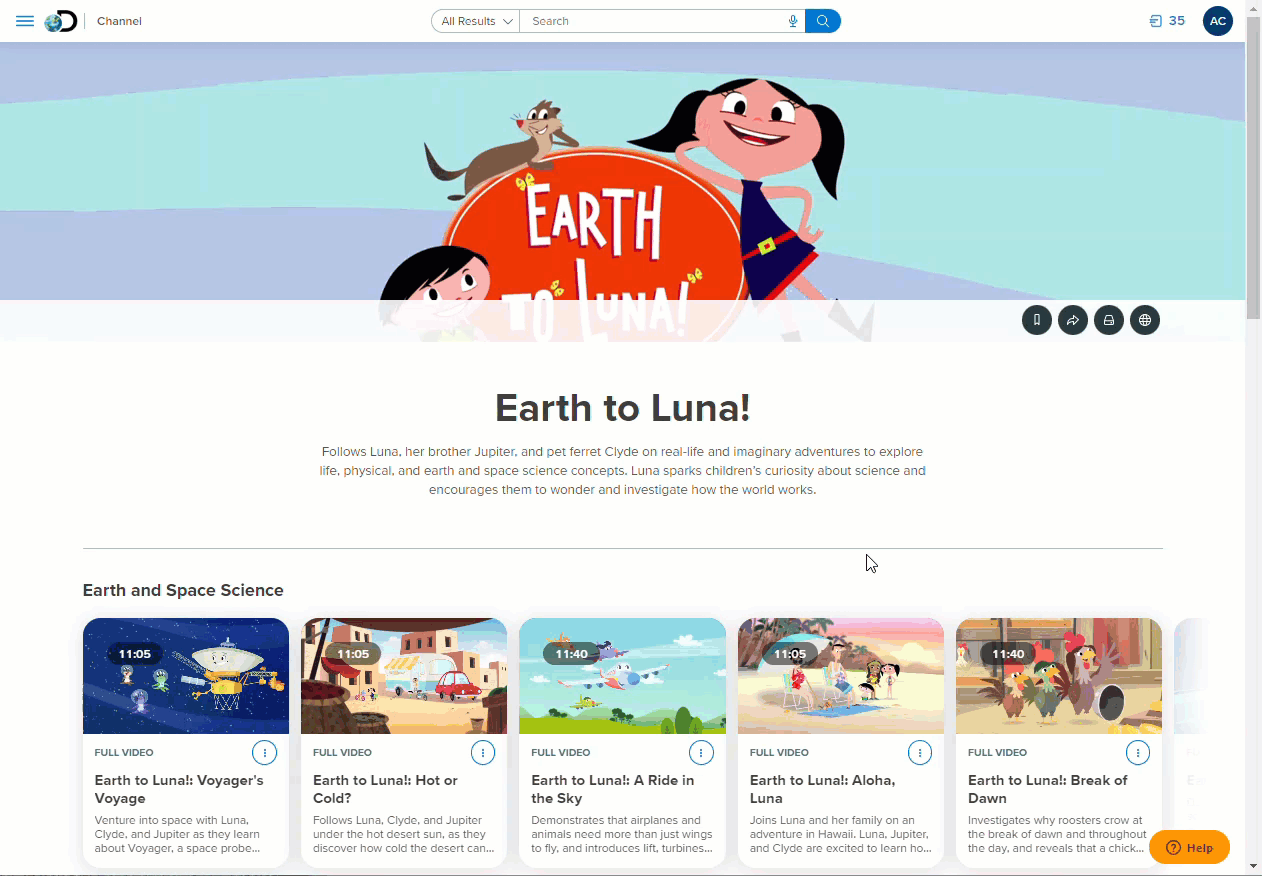Click the Discovery Education logo
The image size is (1262, 876).
coord(61,21)
